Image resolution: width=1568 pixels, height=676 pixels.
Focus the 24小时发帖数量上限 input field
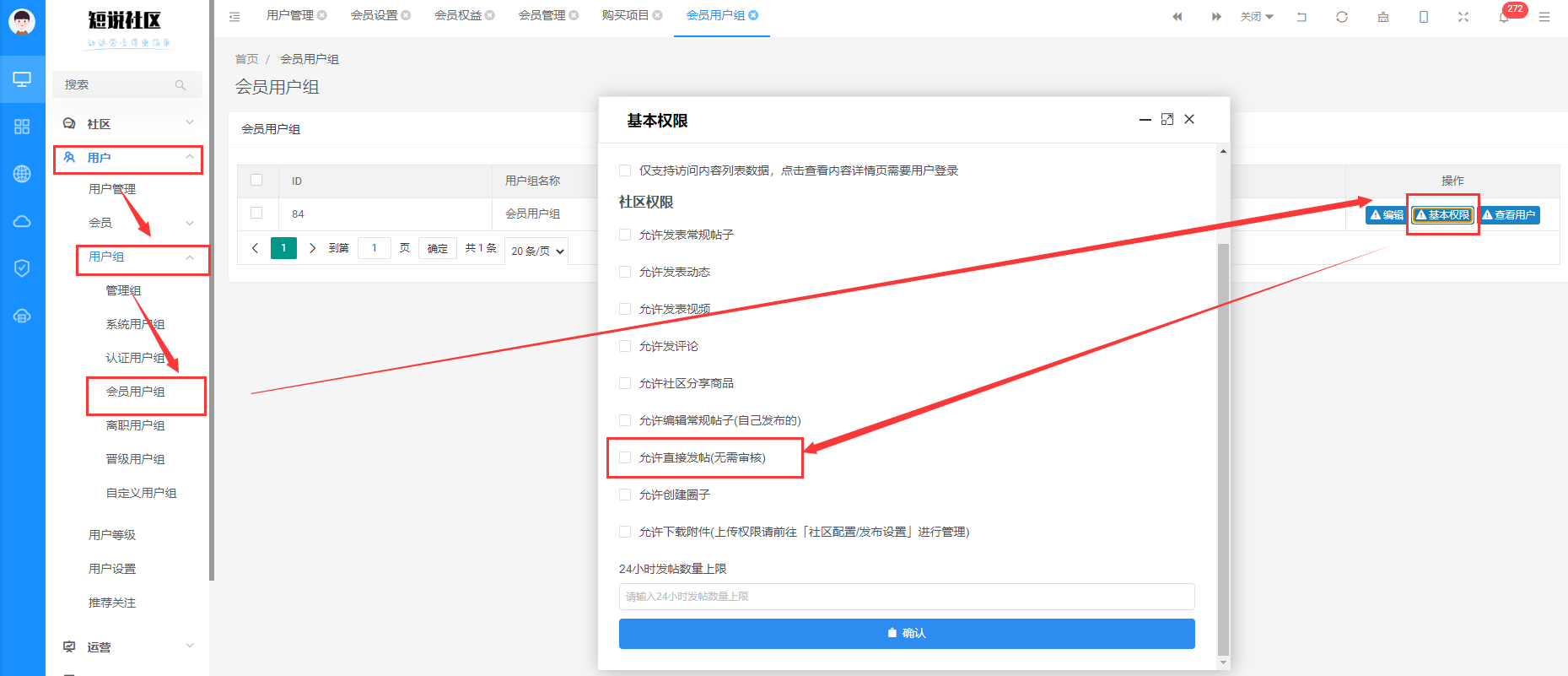(907, 597)
